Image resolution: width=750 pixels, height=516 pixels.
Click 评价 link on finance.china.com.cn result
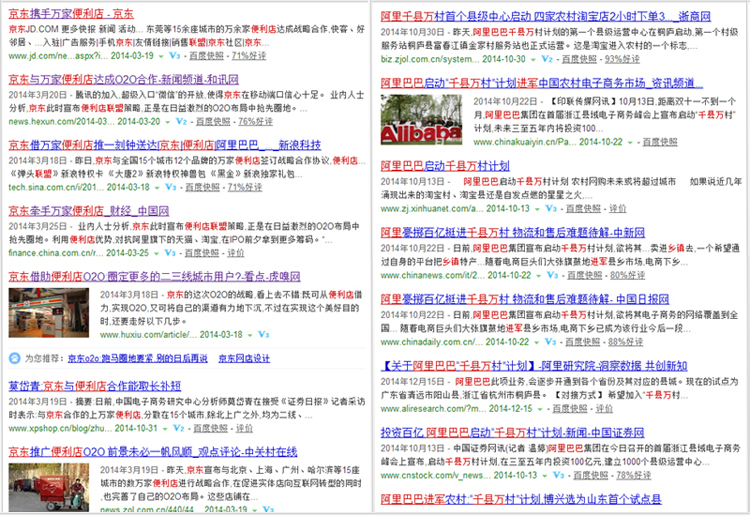point(236,253)
